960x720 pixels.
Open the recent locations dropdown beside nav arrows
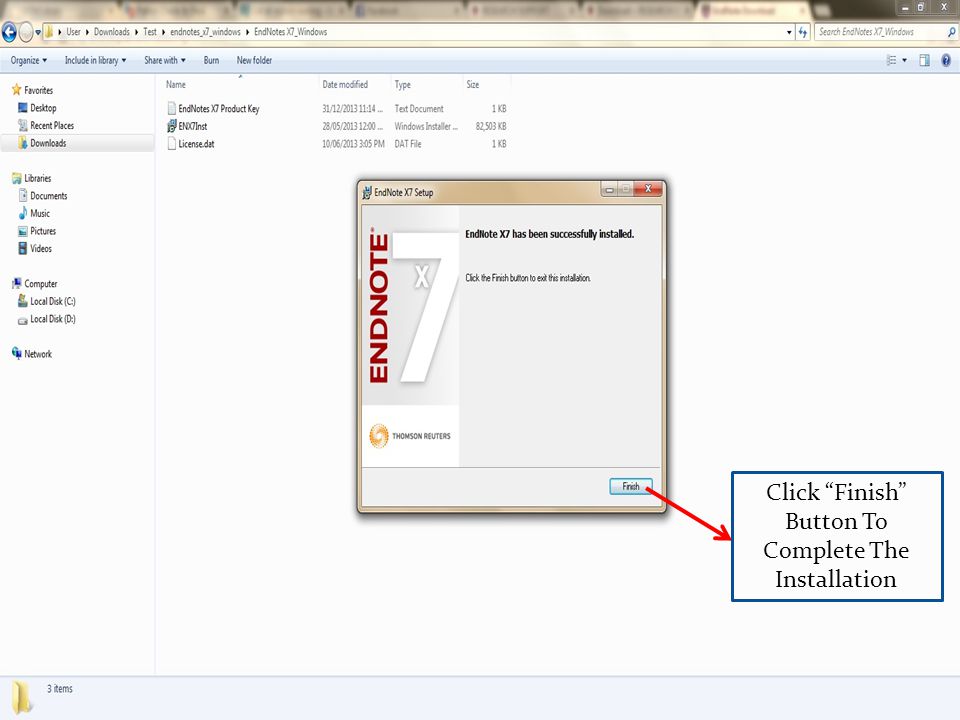(38, 32)
